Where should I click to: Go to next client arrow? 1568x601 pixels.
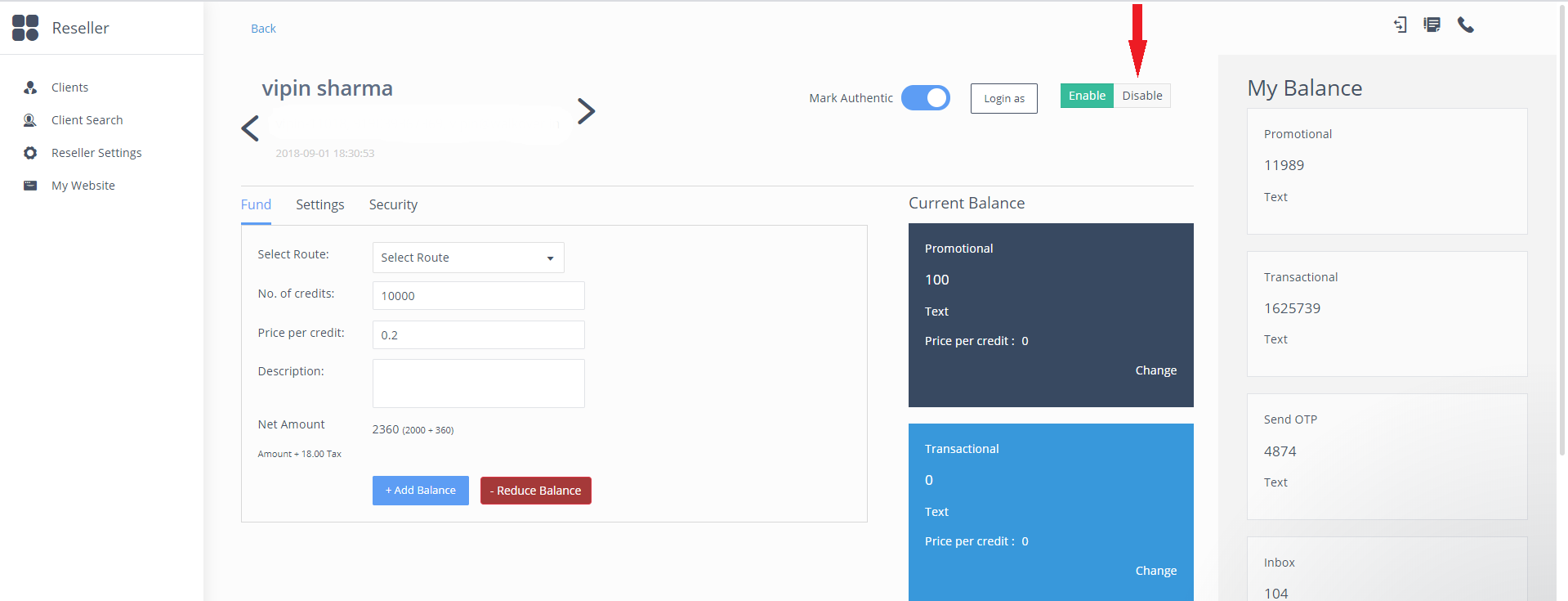click(x=586, y=110)
